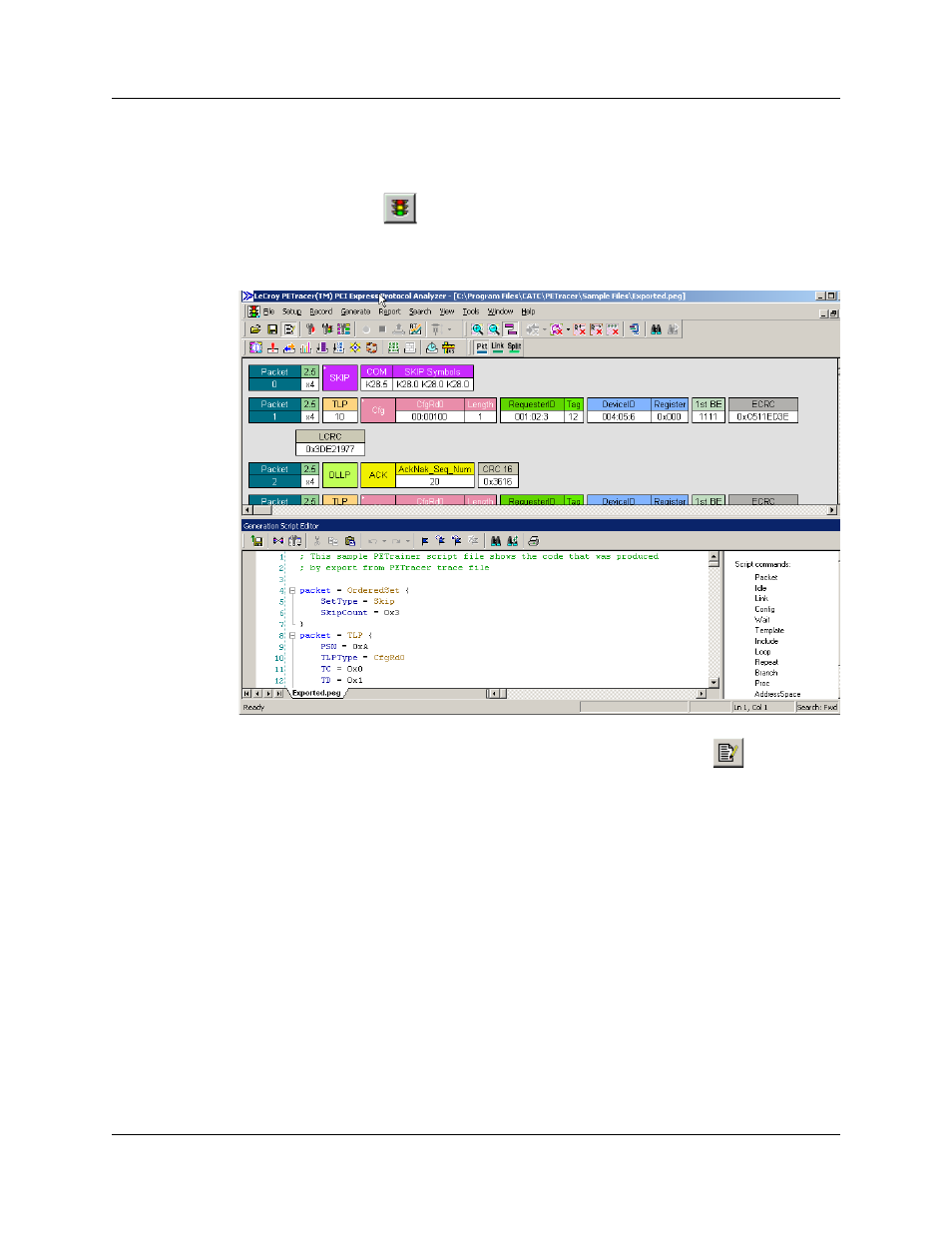Click the AddressSpace script command
The image size is (952, 1233).
[x=777, y=694]
